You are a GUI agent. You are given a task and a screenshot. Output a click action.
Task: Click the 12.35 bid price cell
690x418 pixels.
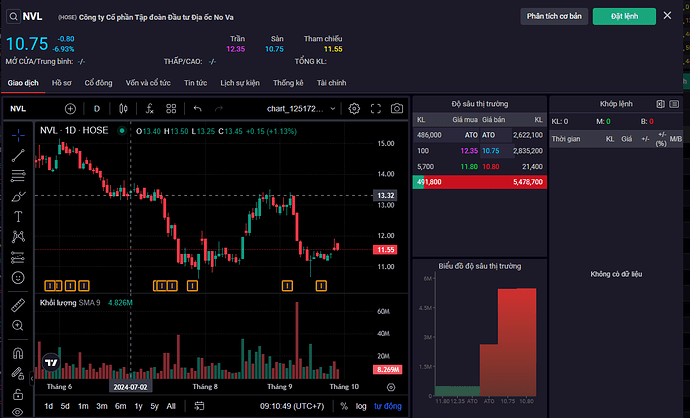point(469,151)
